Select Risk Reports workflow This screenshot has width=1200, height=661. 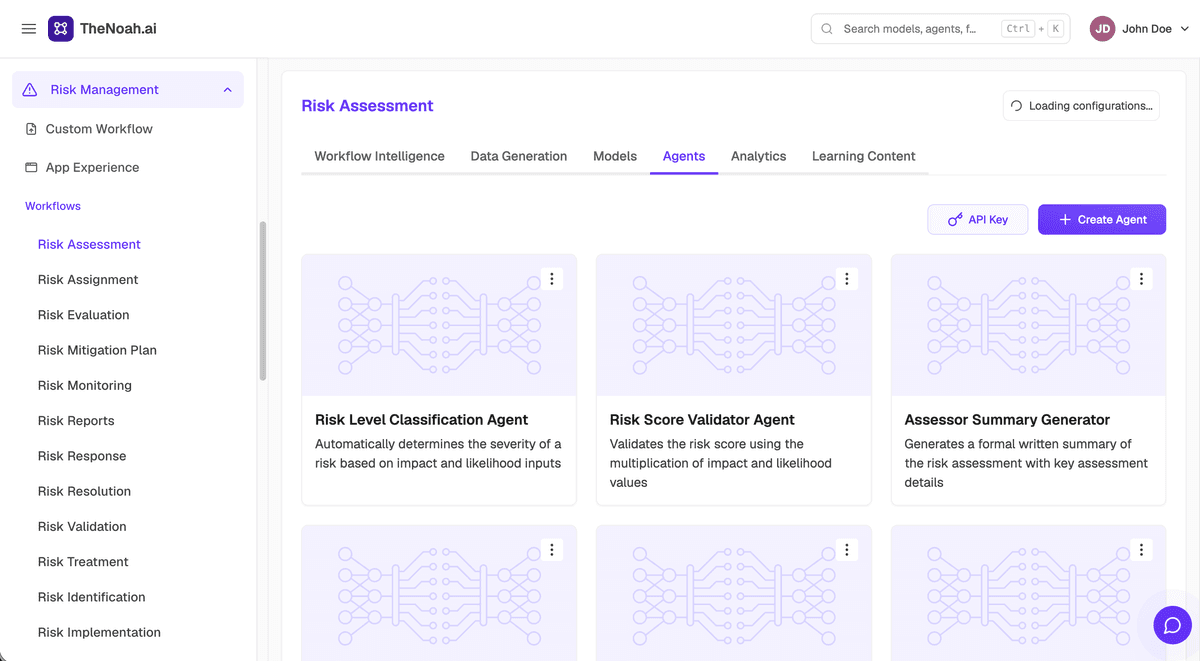76,421
